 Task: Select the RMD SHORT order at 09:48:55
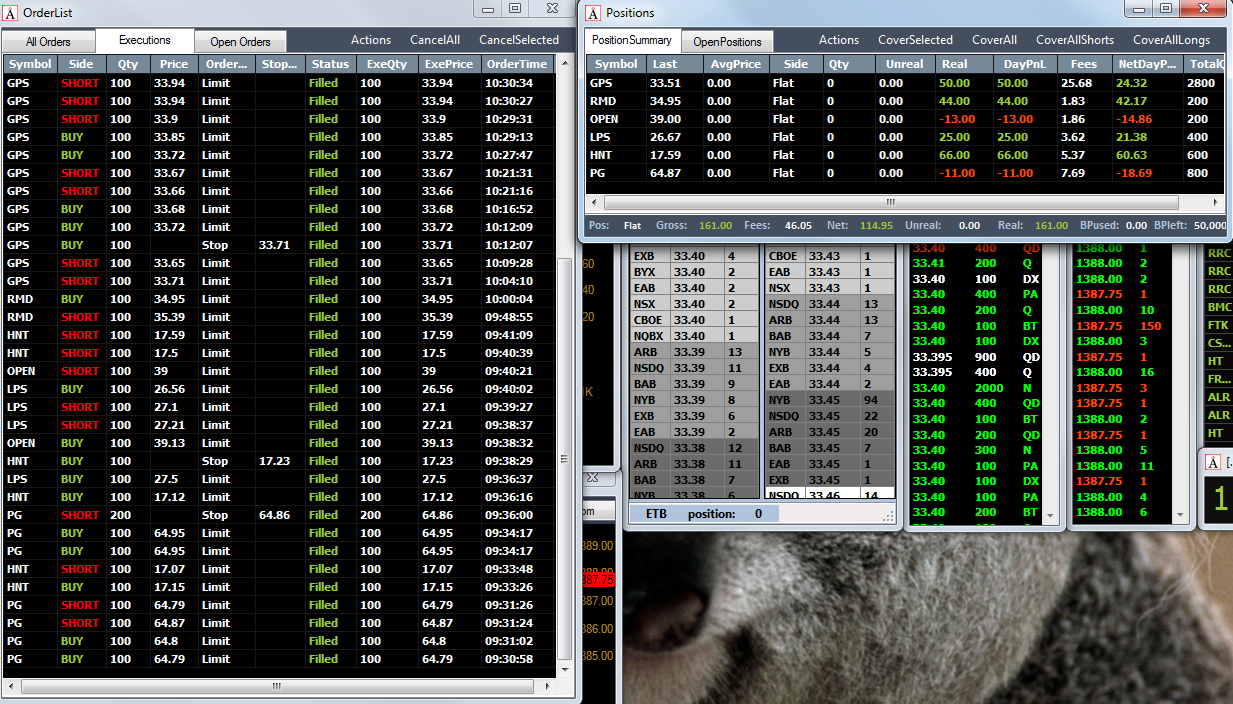tap(279, 317)
